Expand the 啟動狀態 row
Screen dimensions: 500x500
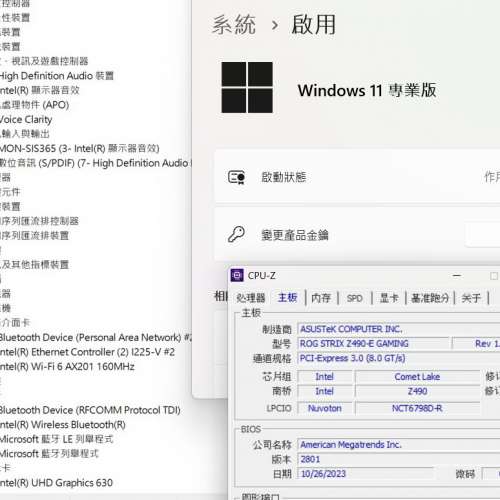pos(357,177)
